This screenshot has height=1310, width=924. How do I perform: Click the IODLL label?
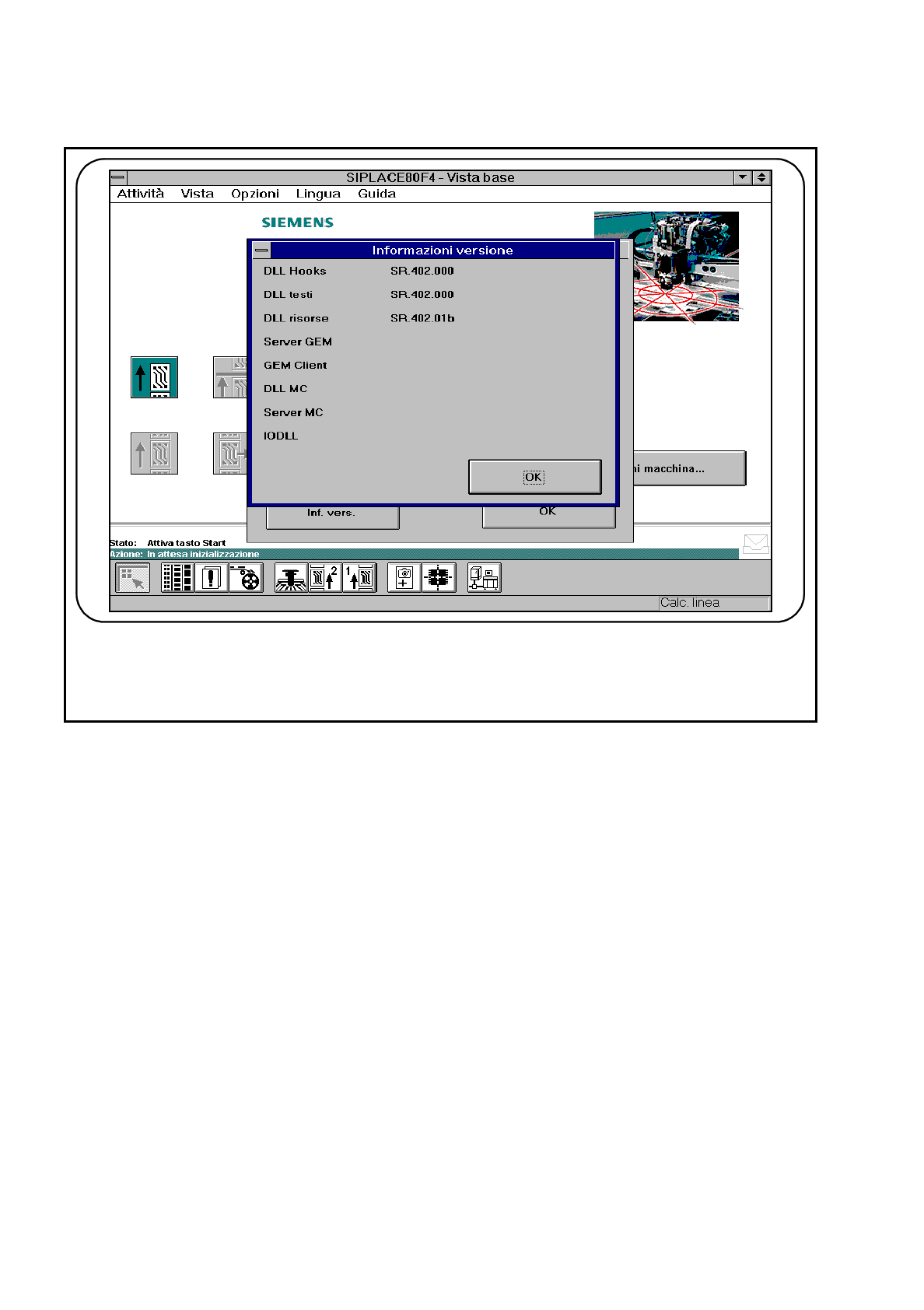281,436
